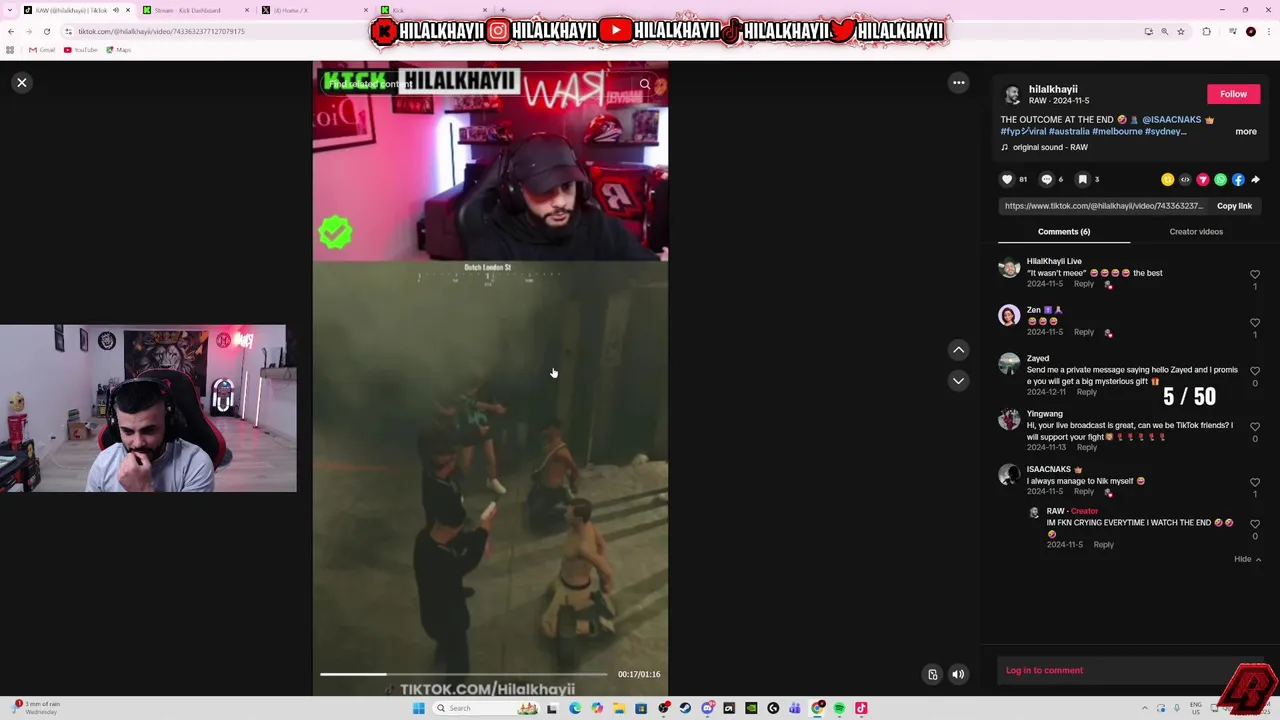The height and width of the screenshot is (720, 1280).
Task: Open Spotify from the taskbar
Action: coord(839,708)
